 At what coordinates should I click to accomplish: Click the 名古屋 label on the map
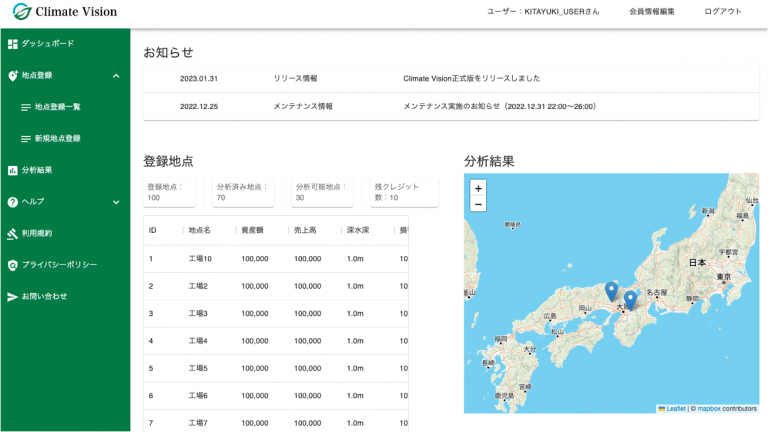657,292
